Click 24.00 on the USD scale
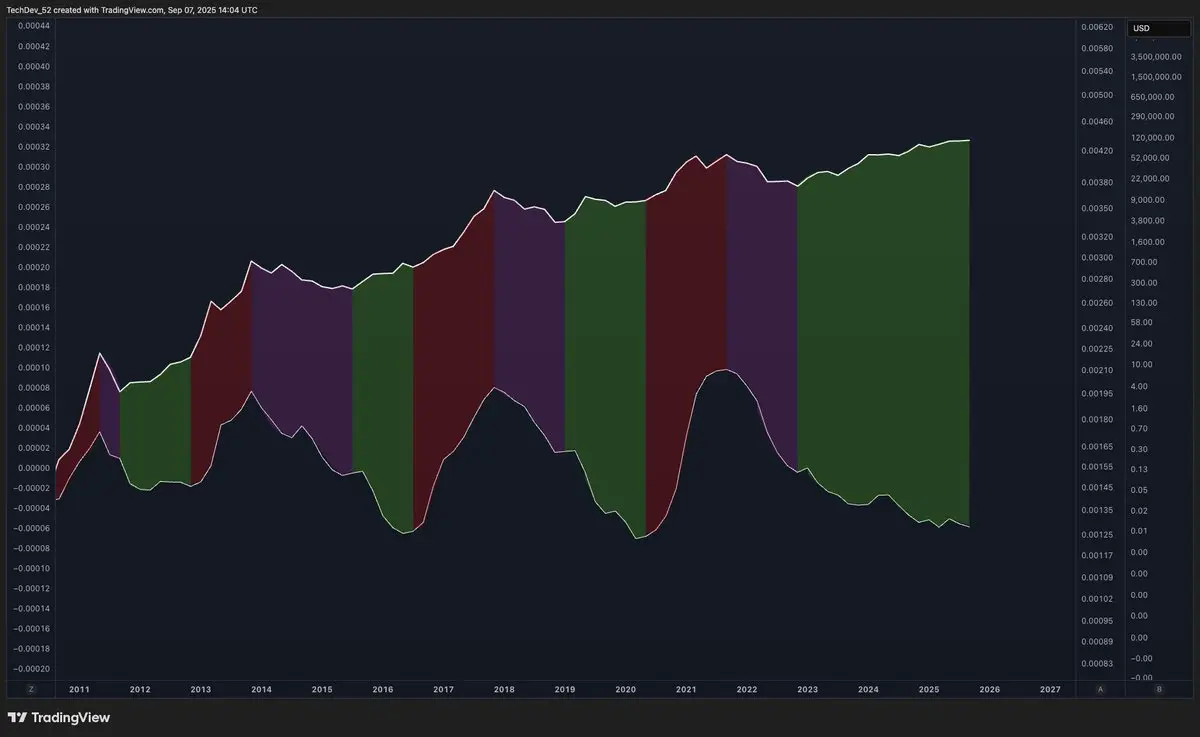This screenshot has width=1200, height=737. pos(1142,343)
